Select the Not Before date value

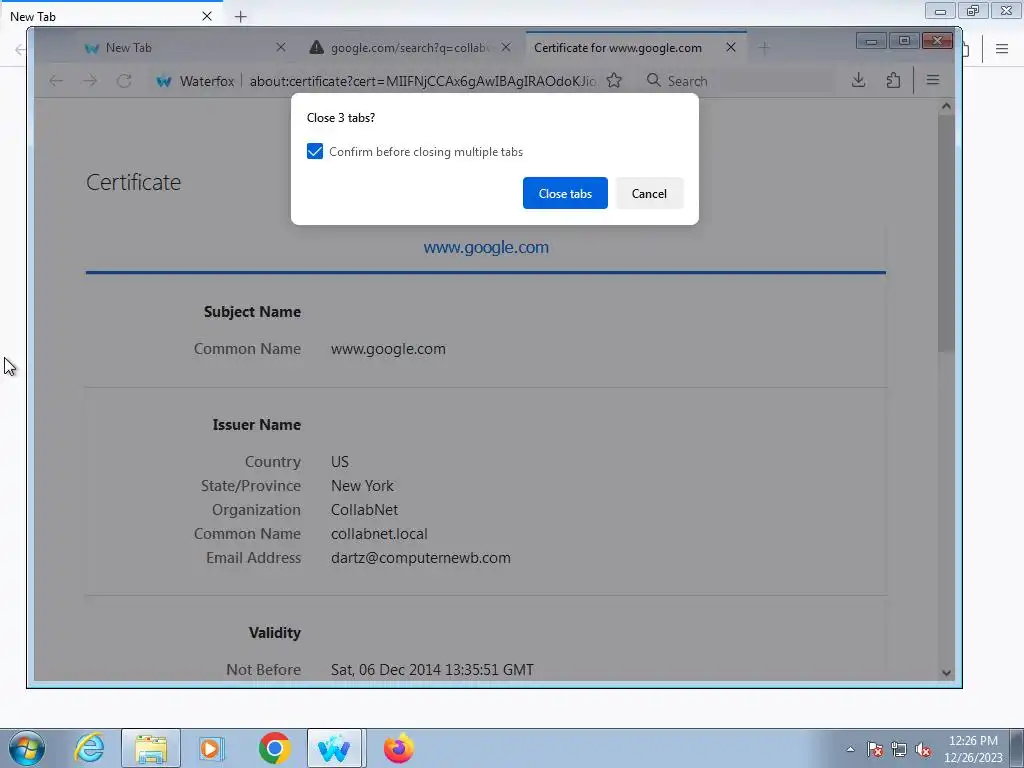[x=432, y=669]
